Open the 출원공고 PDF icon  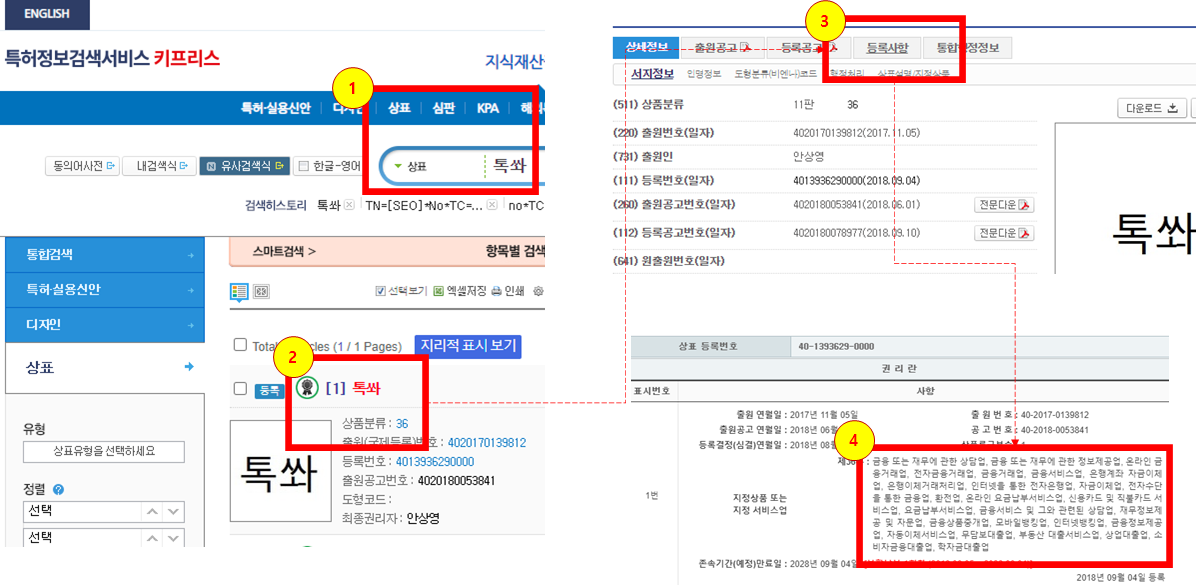(745, 48)
